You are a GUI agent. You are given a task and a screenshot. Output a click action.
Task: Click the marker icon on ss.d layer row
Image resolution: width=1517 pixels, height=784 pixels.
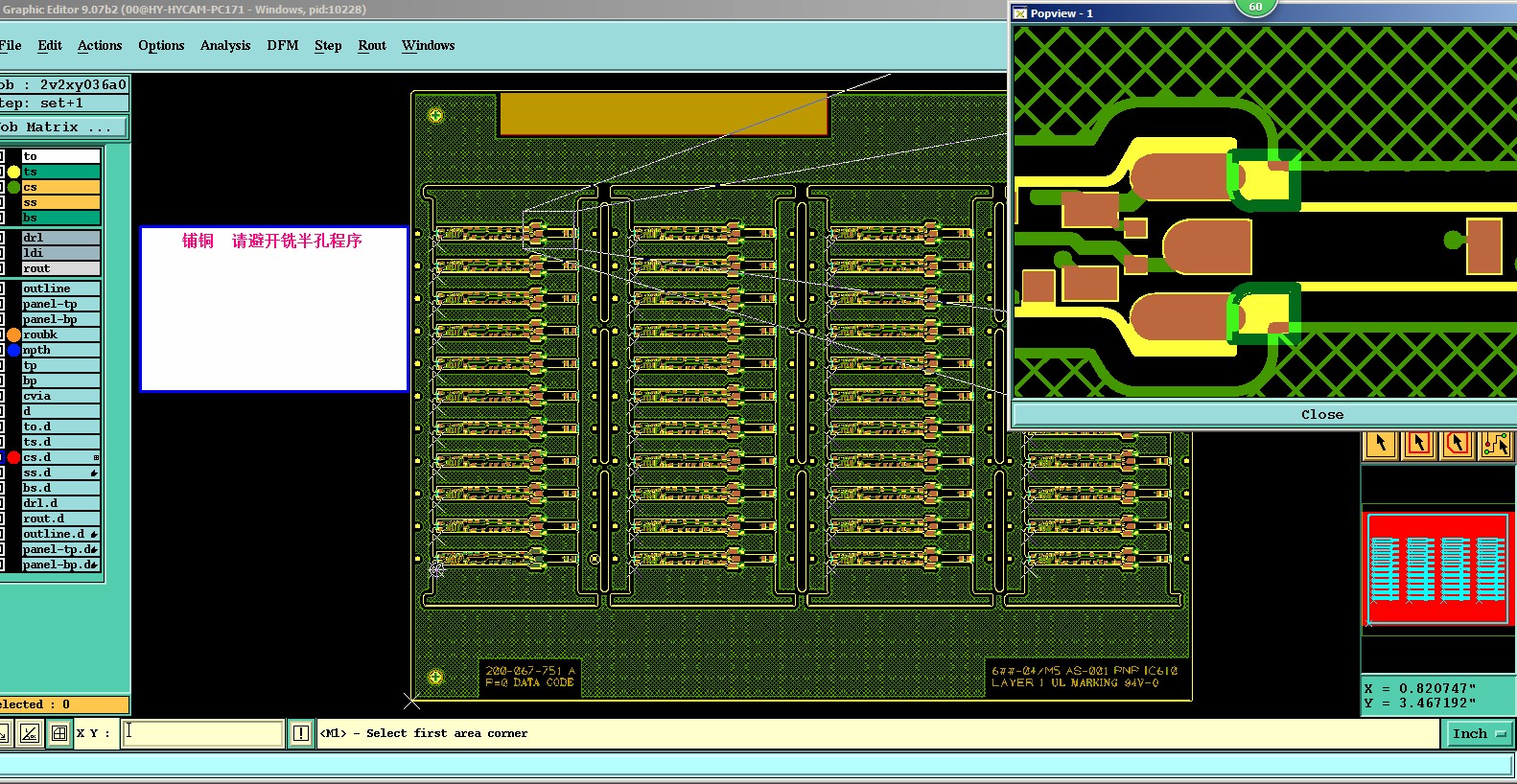pos(94,473)
